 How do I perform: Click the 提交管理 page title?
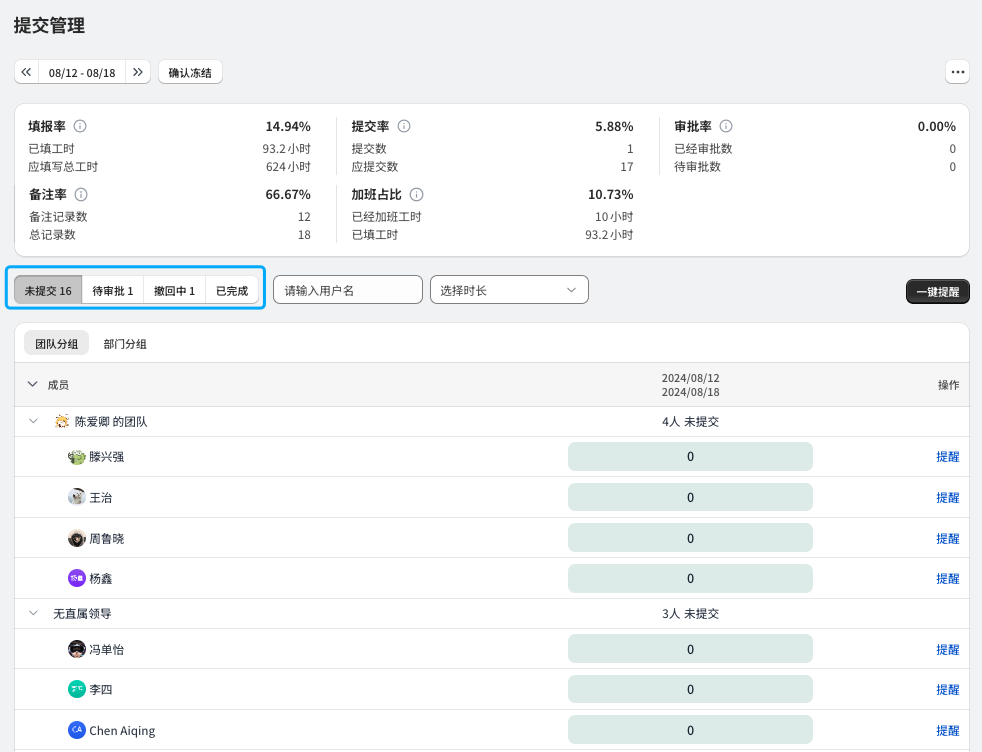49,26
